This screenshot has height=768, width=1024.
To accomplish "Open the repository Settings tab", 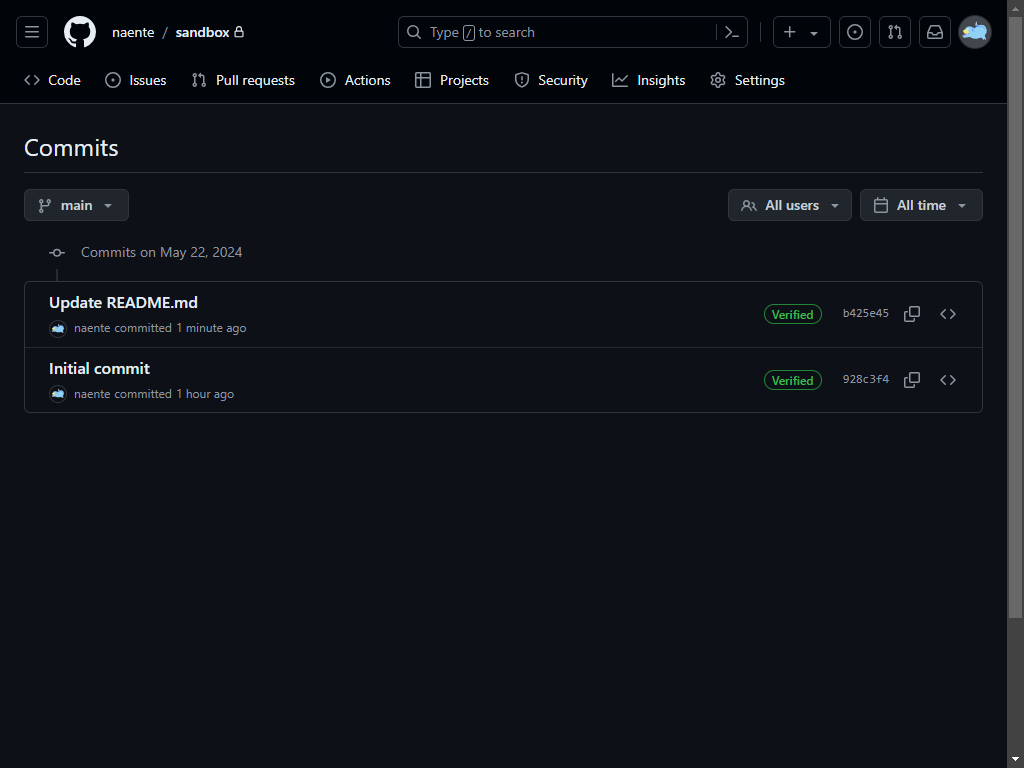I will pos(747,80).
